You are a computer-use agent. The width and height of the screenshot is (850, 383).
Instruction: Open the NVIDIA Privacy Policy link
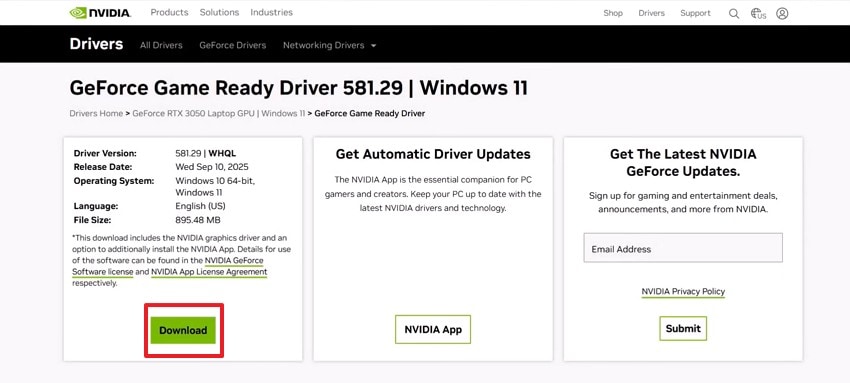[683, 291]
